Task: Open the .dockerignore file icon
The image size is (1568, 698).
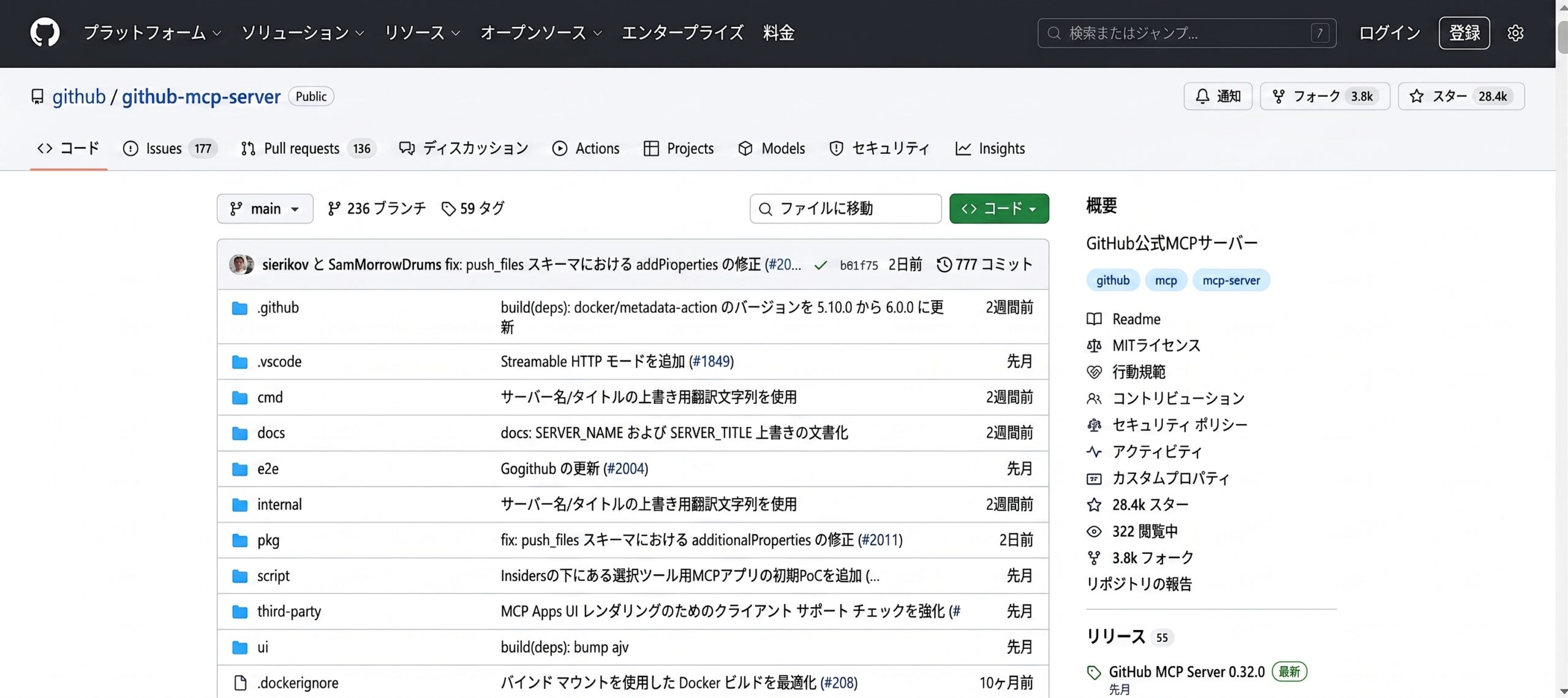Action: coord(240,683)
